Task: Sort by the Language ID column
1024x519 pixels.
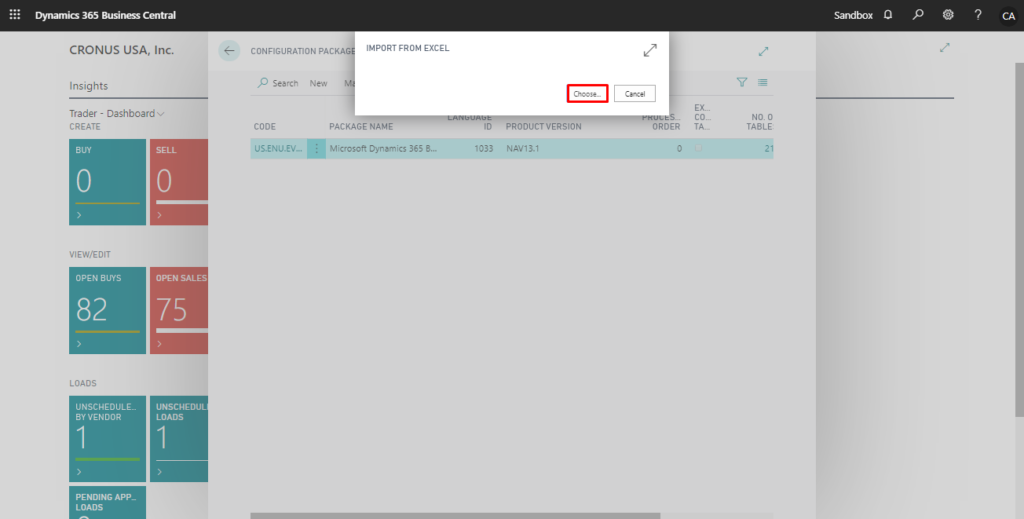Action: coord(470,122)
